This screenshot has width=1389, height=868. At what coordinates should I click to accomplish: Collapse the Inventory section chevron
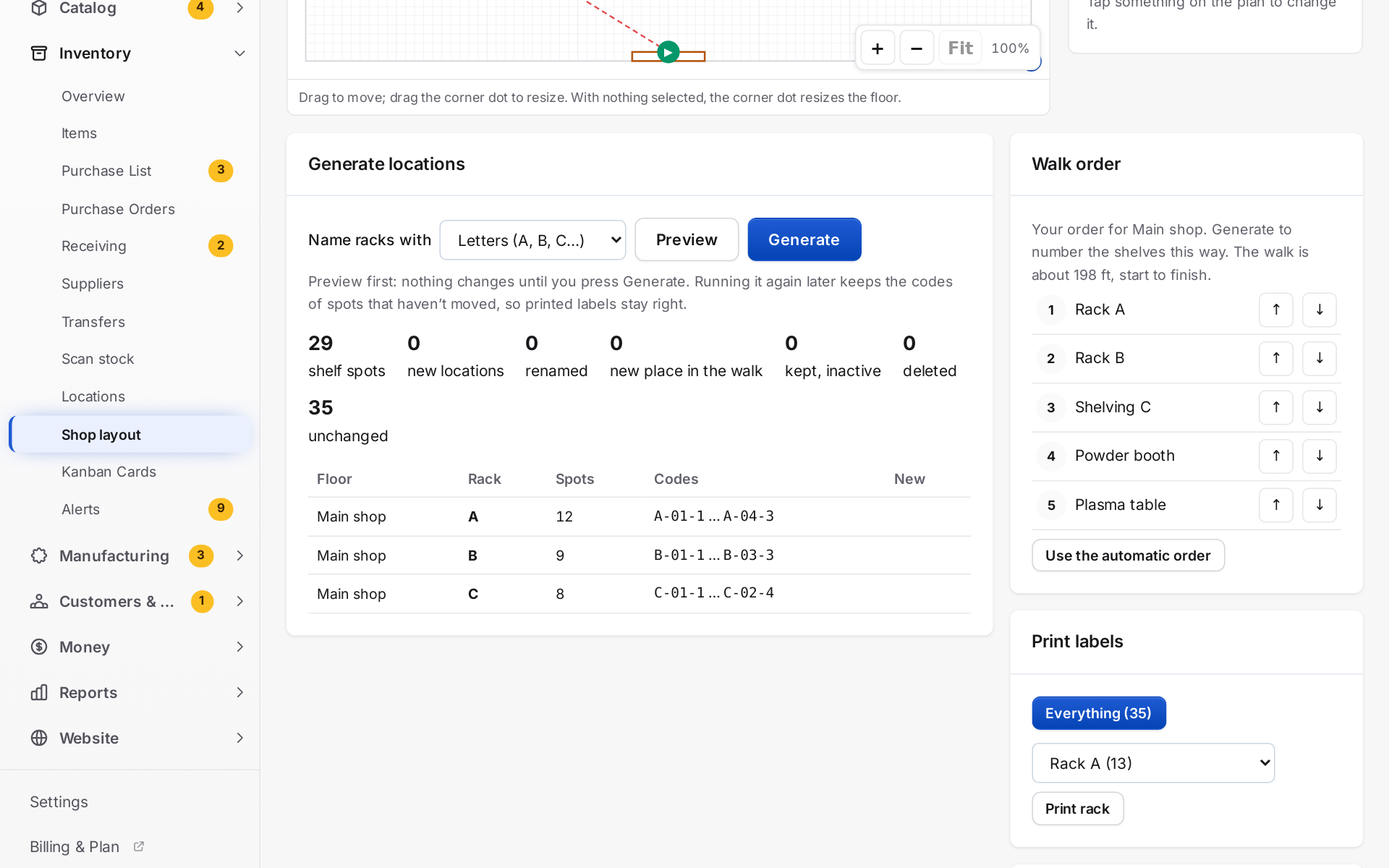click(240, 54)
